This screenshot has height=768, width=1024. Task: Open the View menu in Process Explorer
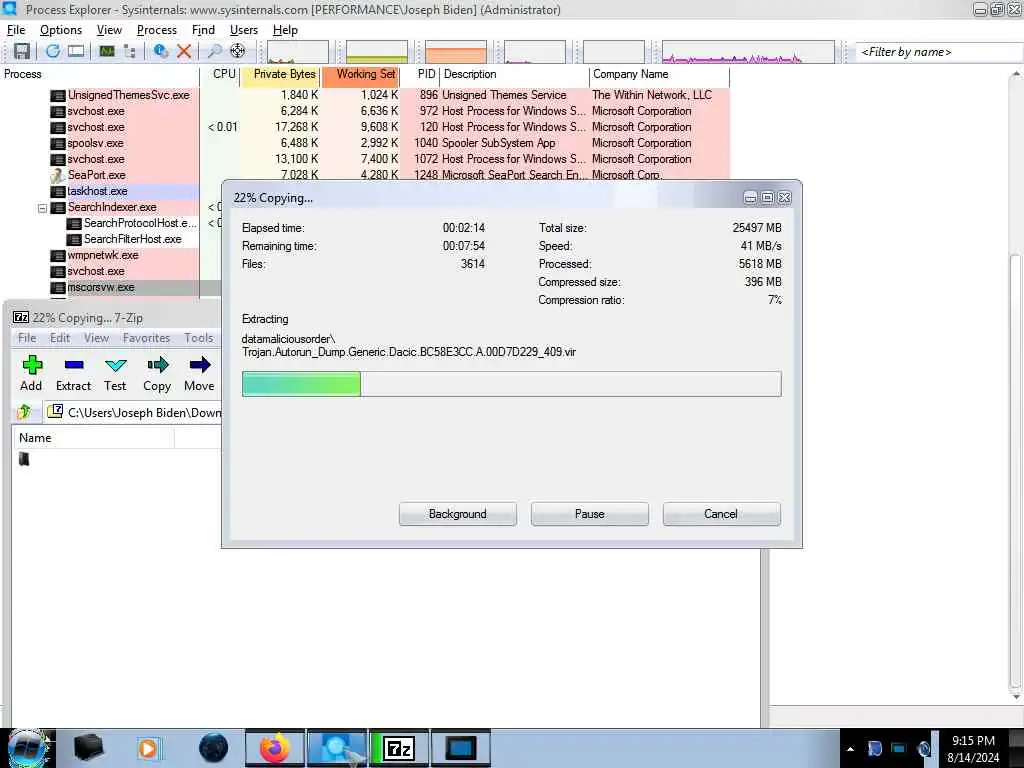(x=109, y=30)
